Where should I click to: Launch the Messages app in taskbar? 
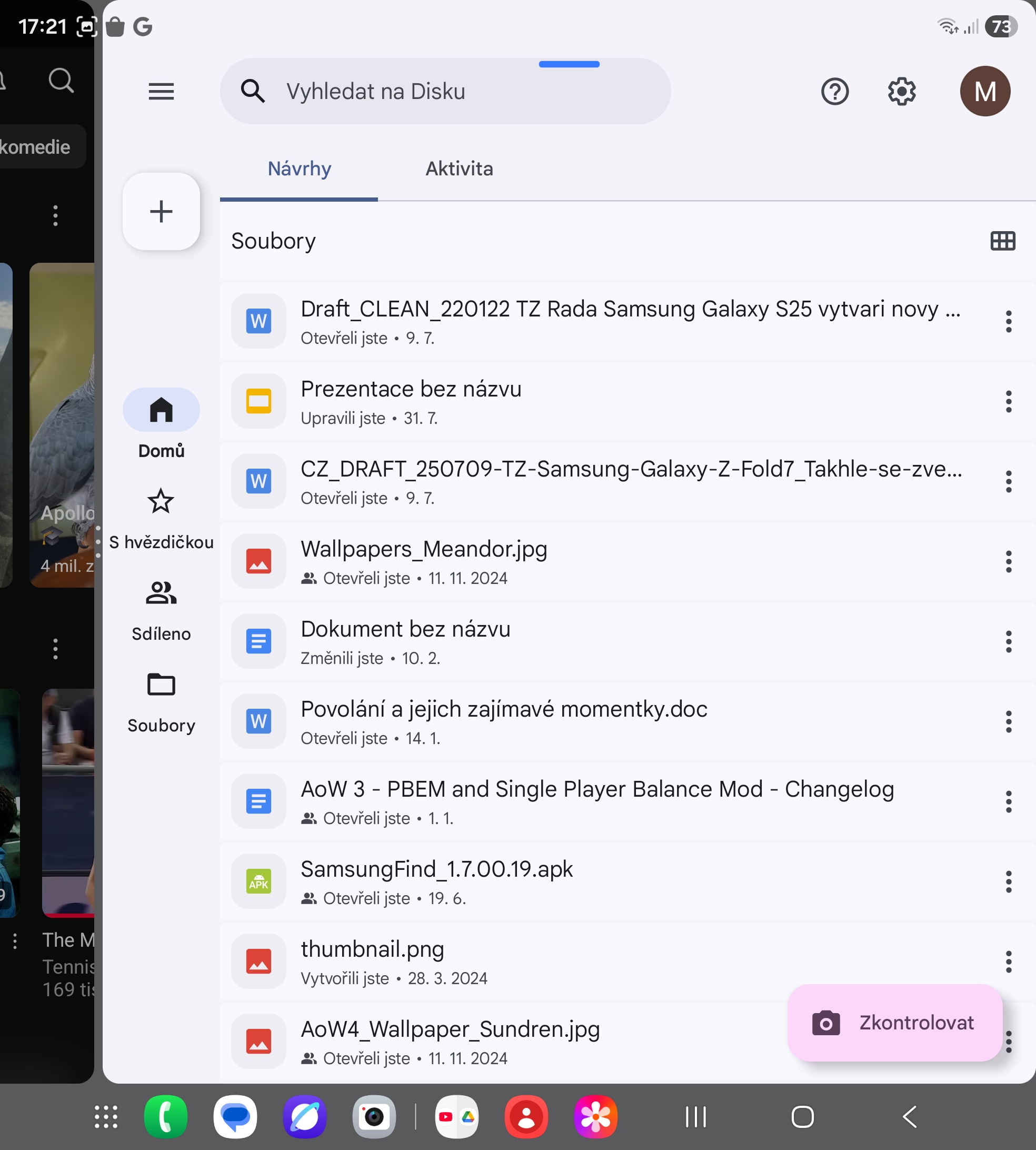235,1116
